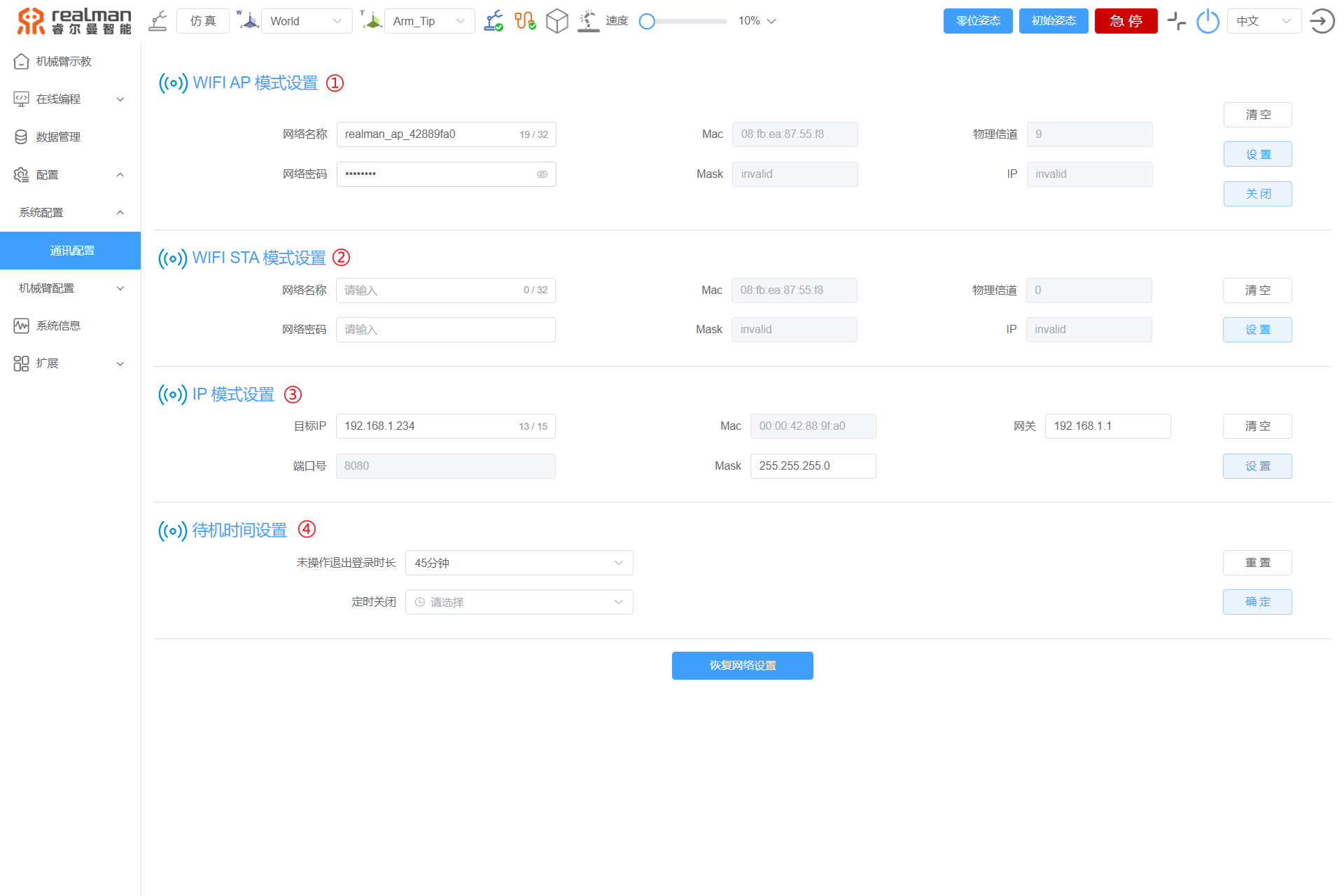Viewport: 1344px width, 896px height.
Task: Click the data management icon
Action: click(20, 136)
